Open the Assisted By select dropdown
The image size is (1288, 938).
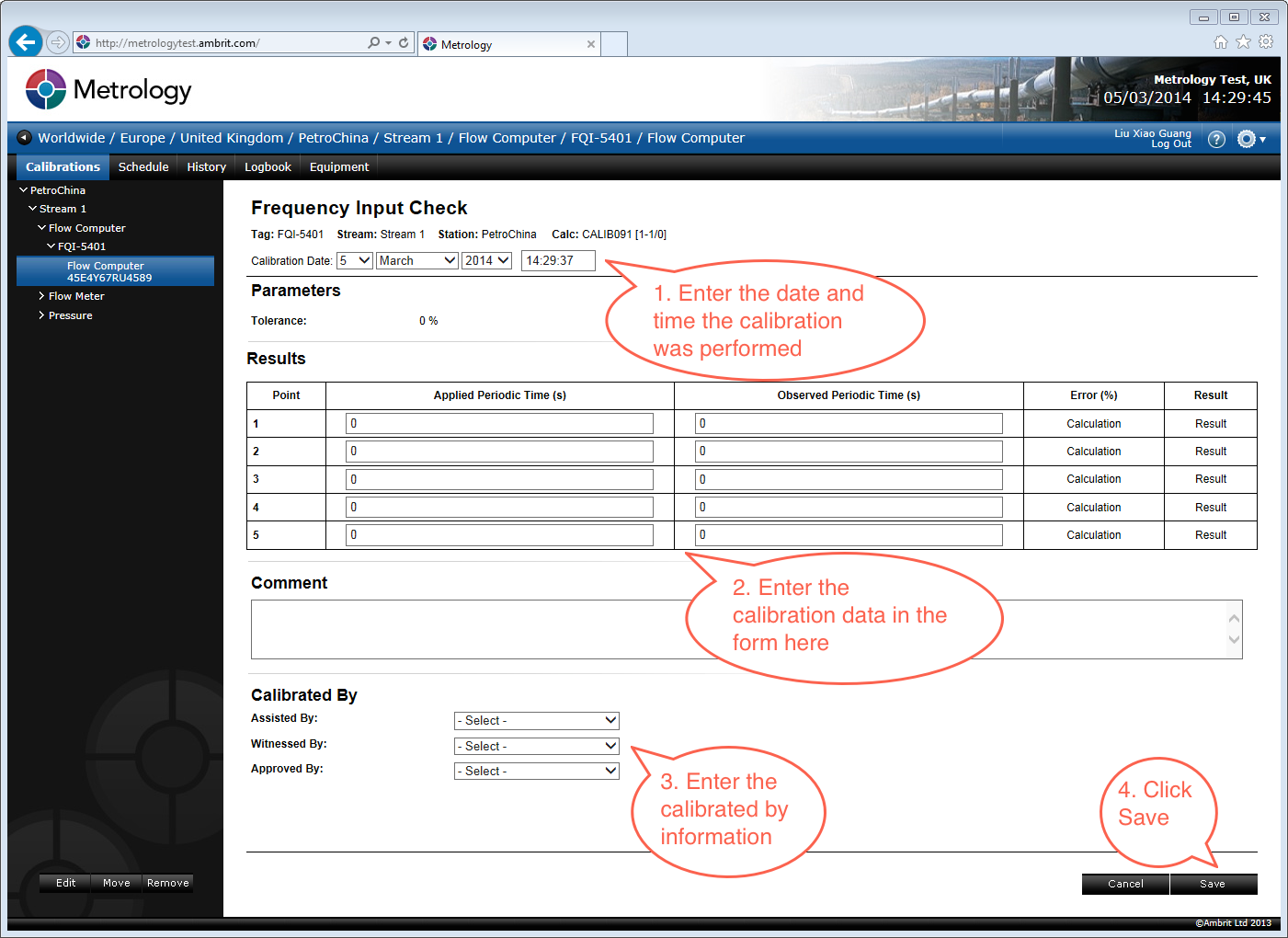536,720
